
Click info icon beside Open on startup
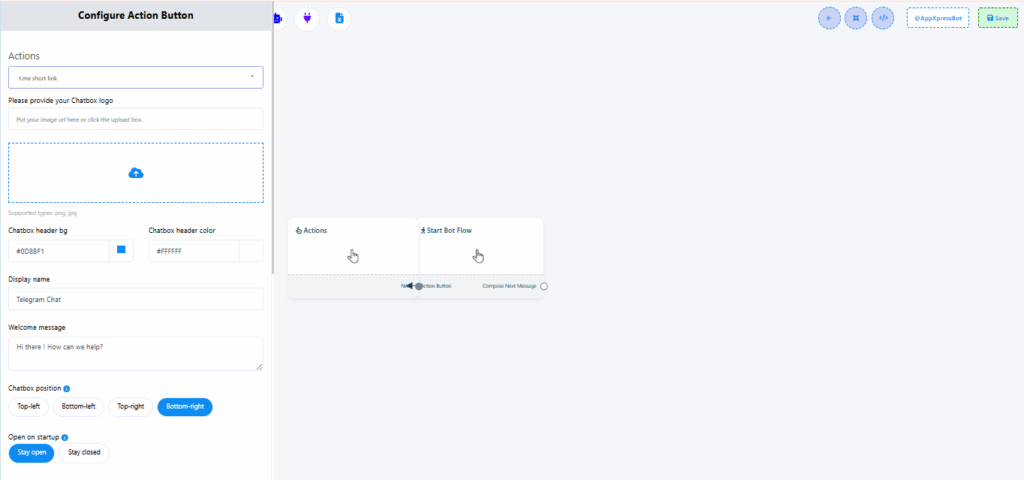pyautogui.click(x=66, y=437)
